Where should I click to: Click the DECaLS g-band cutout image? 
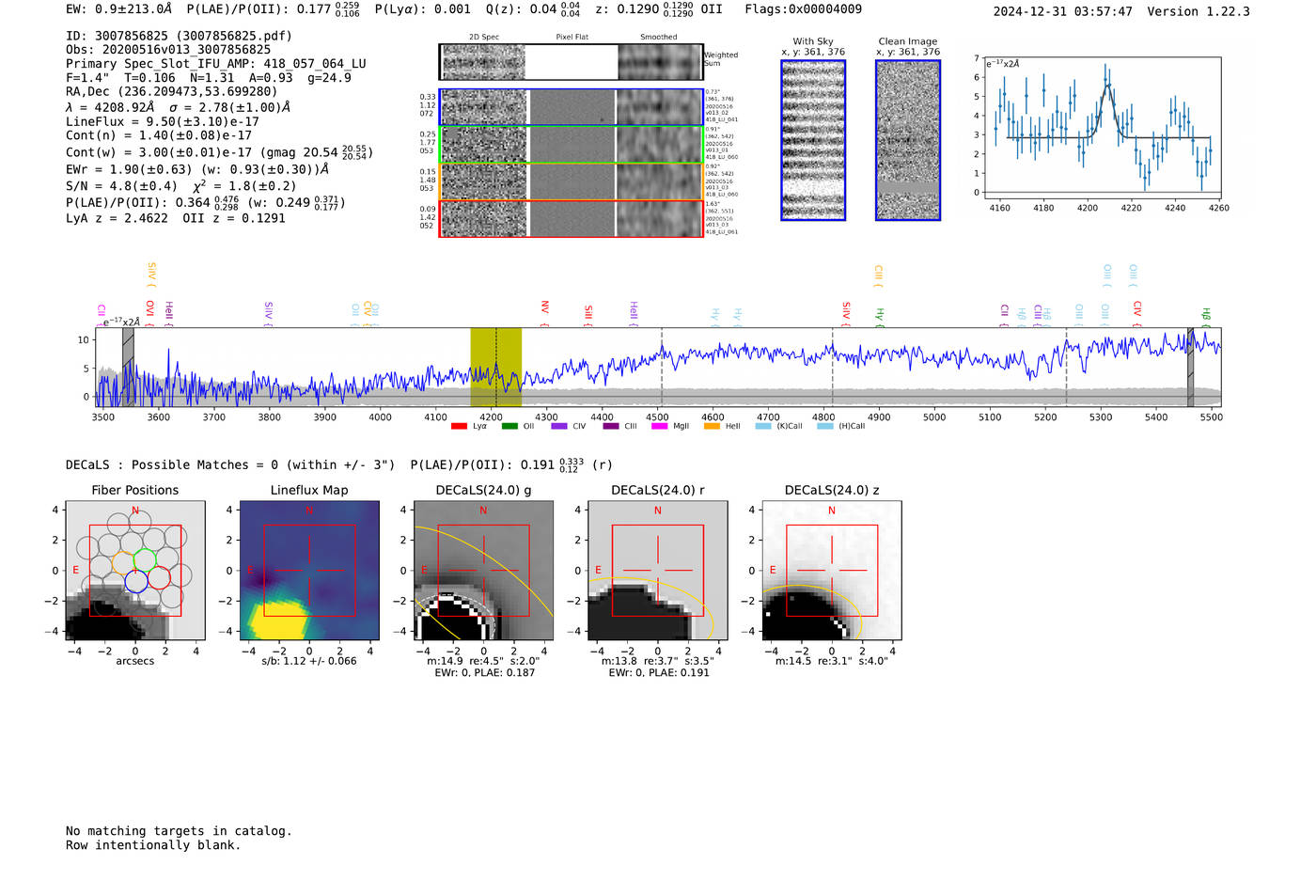483,571
